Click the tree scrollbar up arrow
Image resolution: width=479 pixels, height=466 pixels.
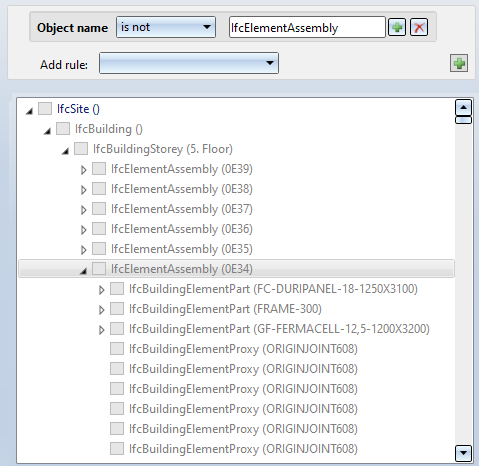tap(463, 107)
